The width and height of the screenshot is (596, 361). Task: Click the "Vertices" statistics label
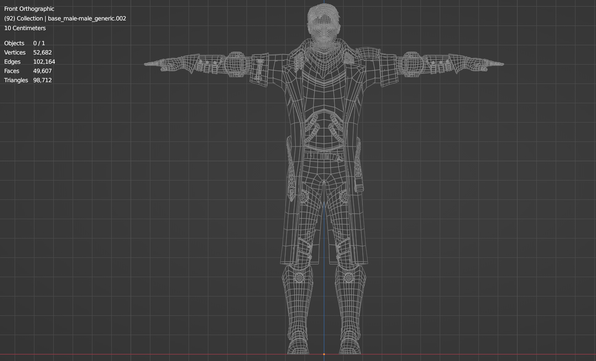tap(15, 52)
